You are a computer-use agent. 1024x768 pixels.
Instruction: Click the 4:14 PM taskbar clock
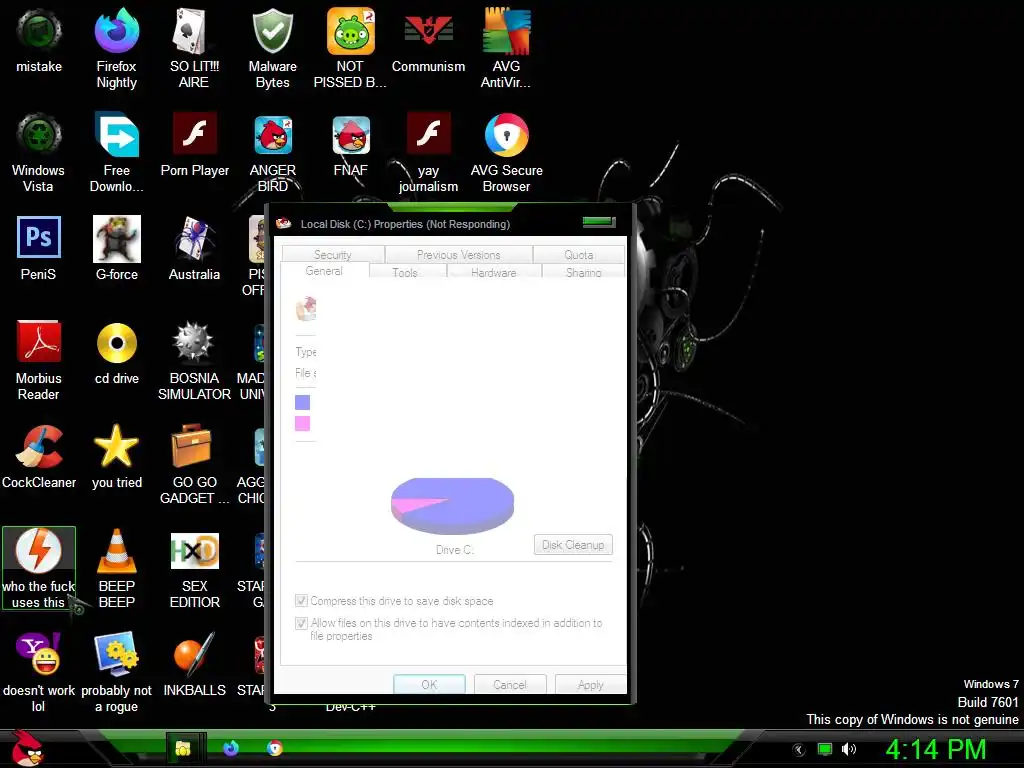(935, 749)
